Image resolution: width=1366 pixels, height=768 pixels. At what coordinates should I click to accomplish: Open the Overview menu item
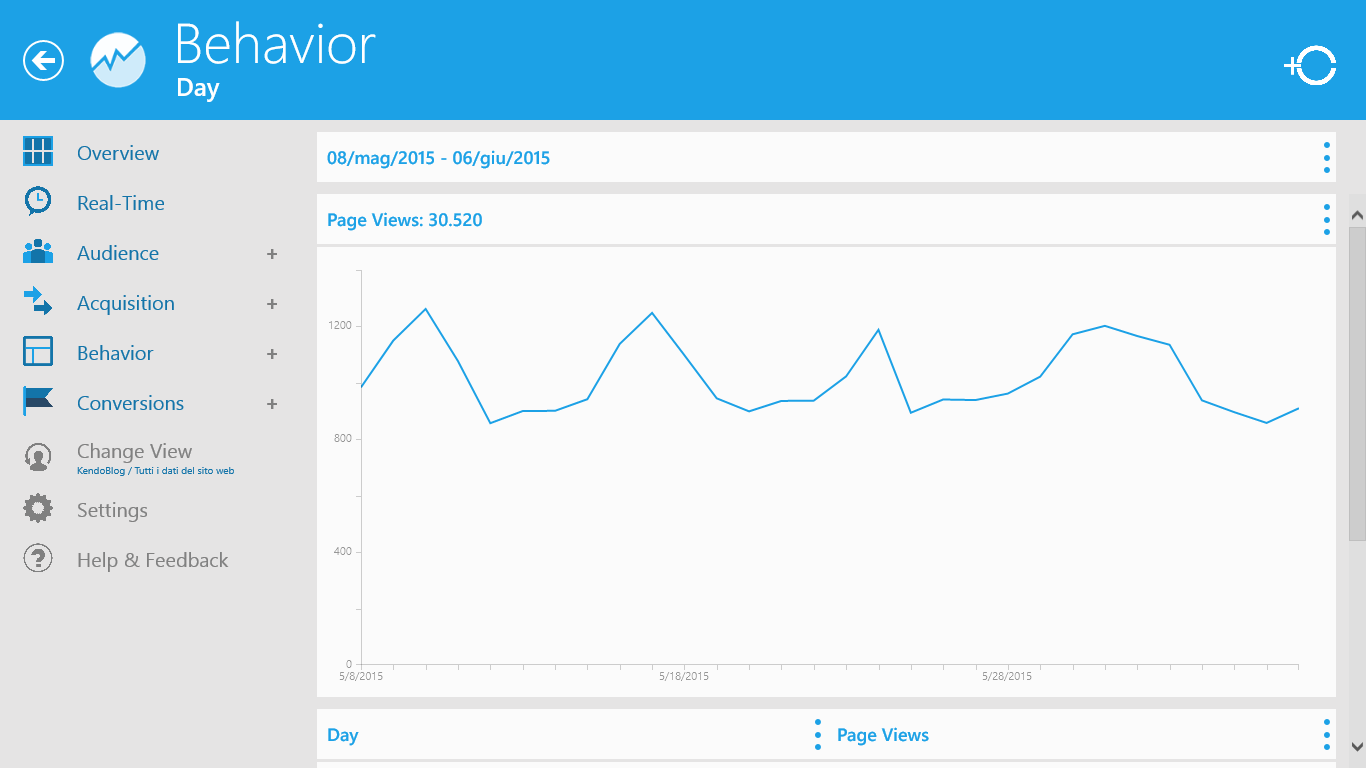tap(118, 153)
